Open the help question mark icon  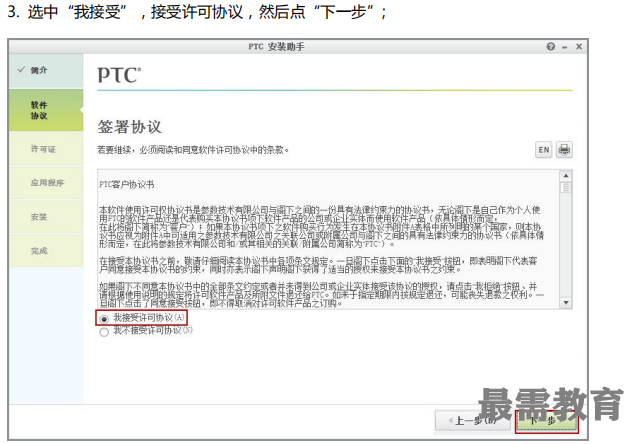point(550,47)
